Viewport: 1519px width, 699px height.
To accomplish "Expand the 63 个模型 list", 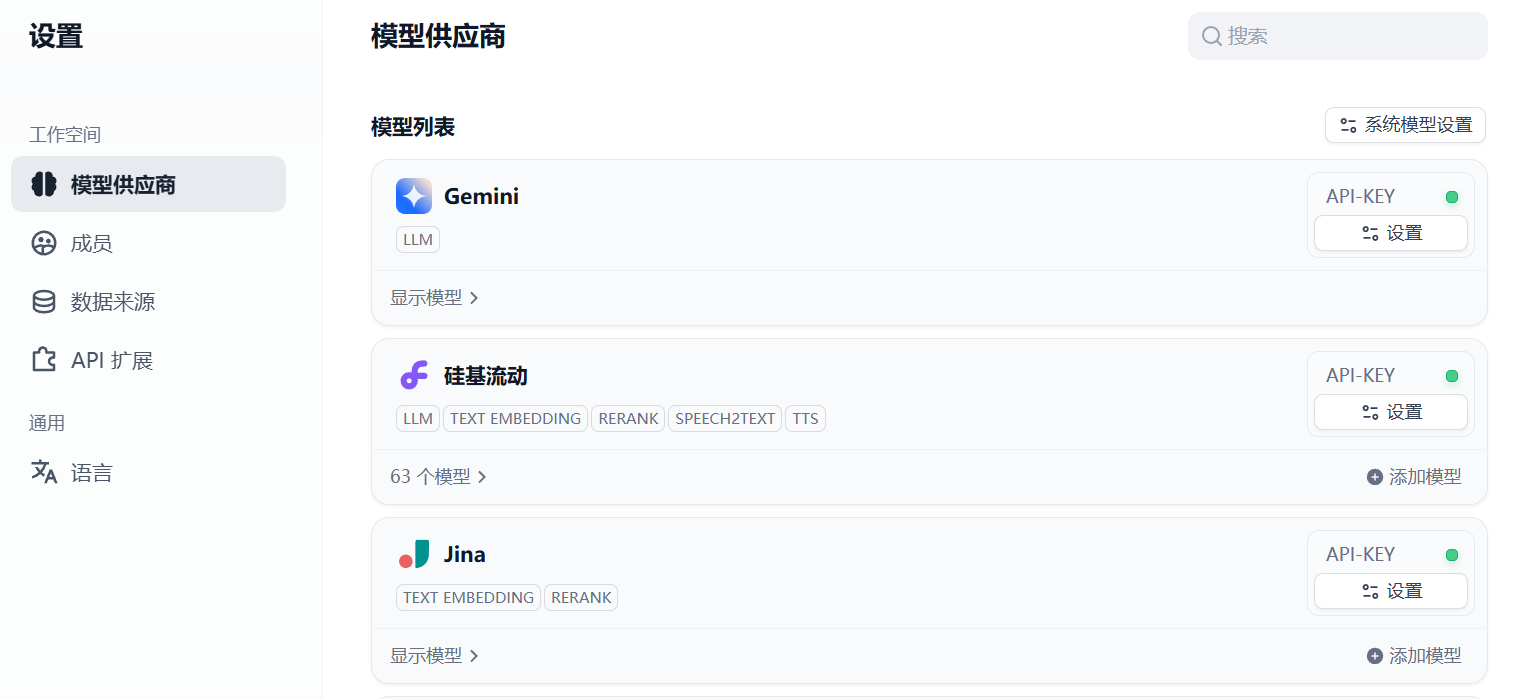I will pyautogui.click(x=438, y=477).
